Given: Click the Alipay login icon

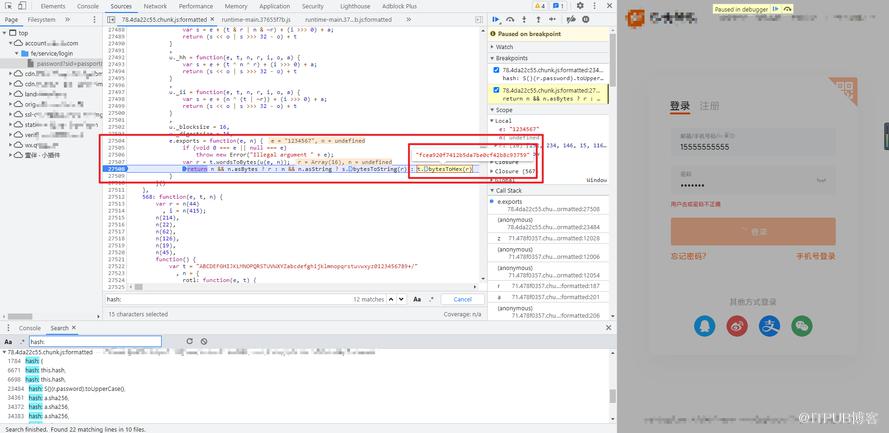Looking at the screenshot, I should (770, 325).
